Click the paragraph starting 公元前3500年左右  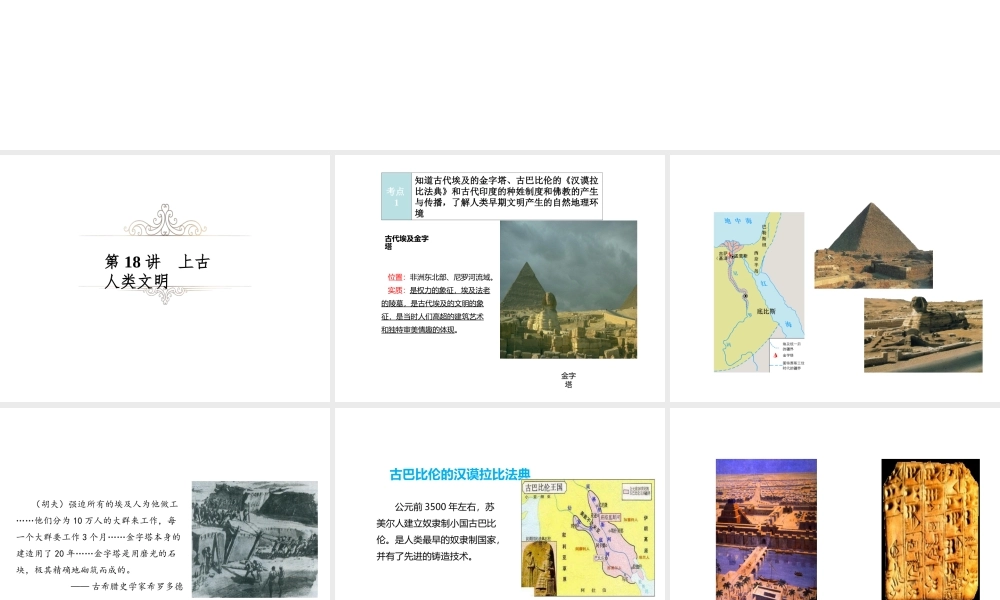438,531
